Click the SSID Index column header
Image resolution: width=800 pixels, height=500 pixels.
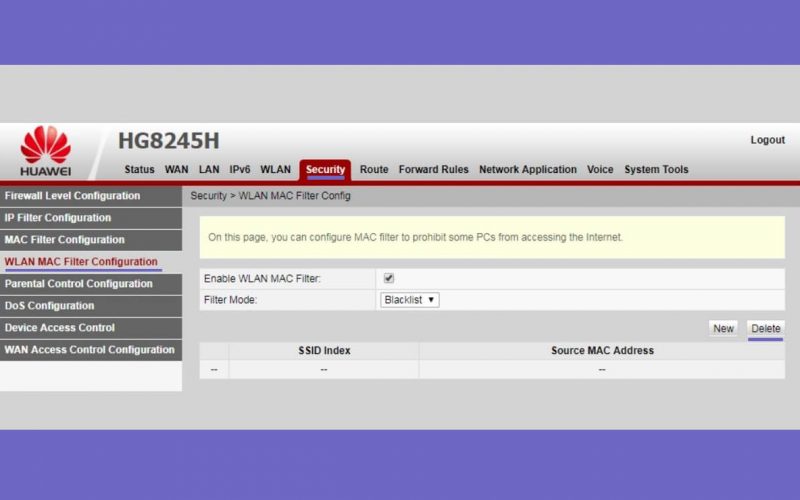pyautogui.click(x=324, y=351)
